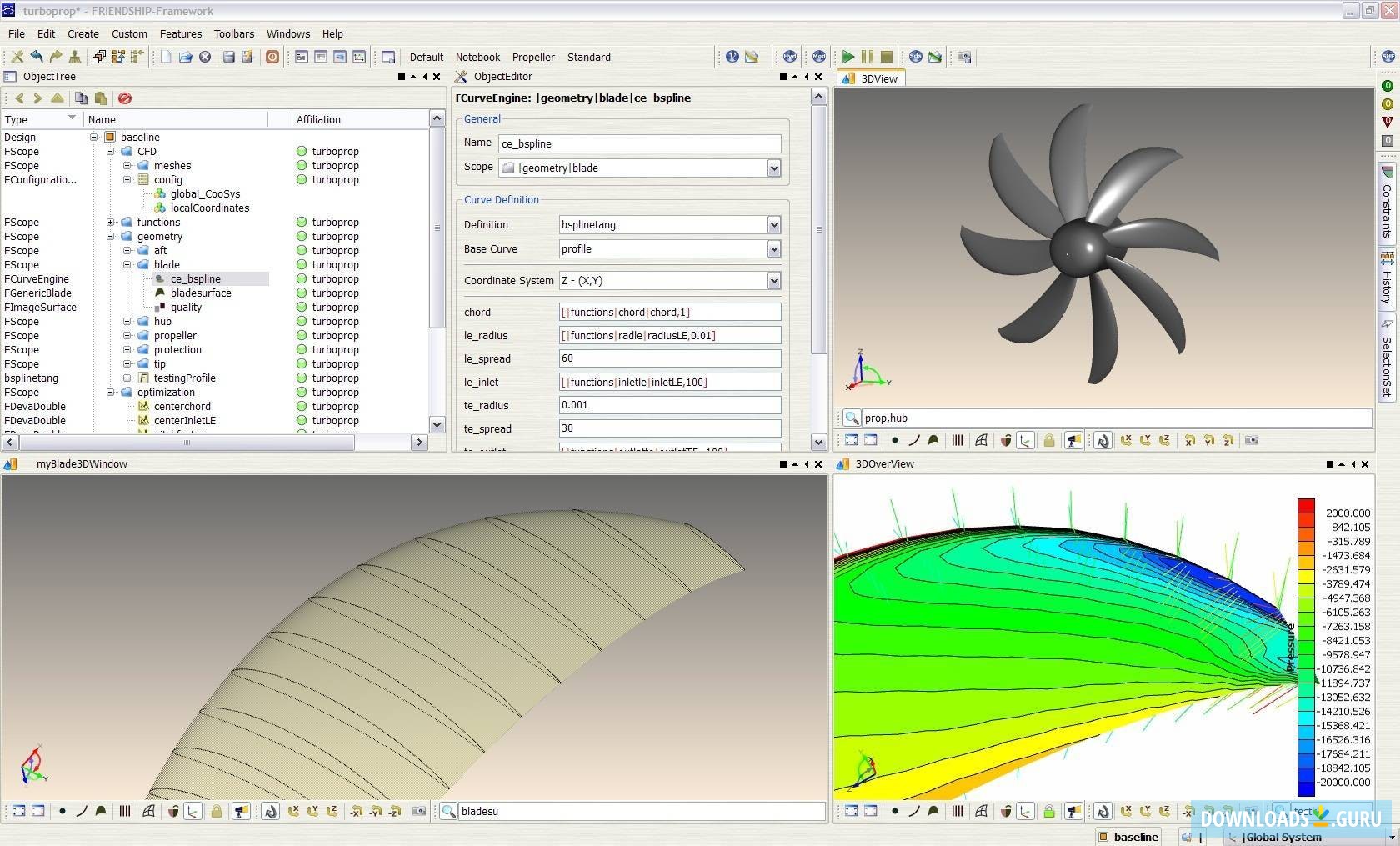Viewport: 1400px width, 846px height.
Task: Click the X-axis view icon in 3DView toolbar
Action: point(1126,440)
